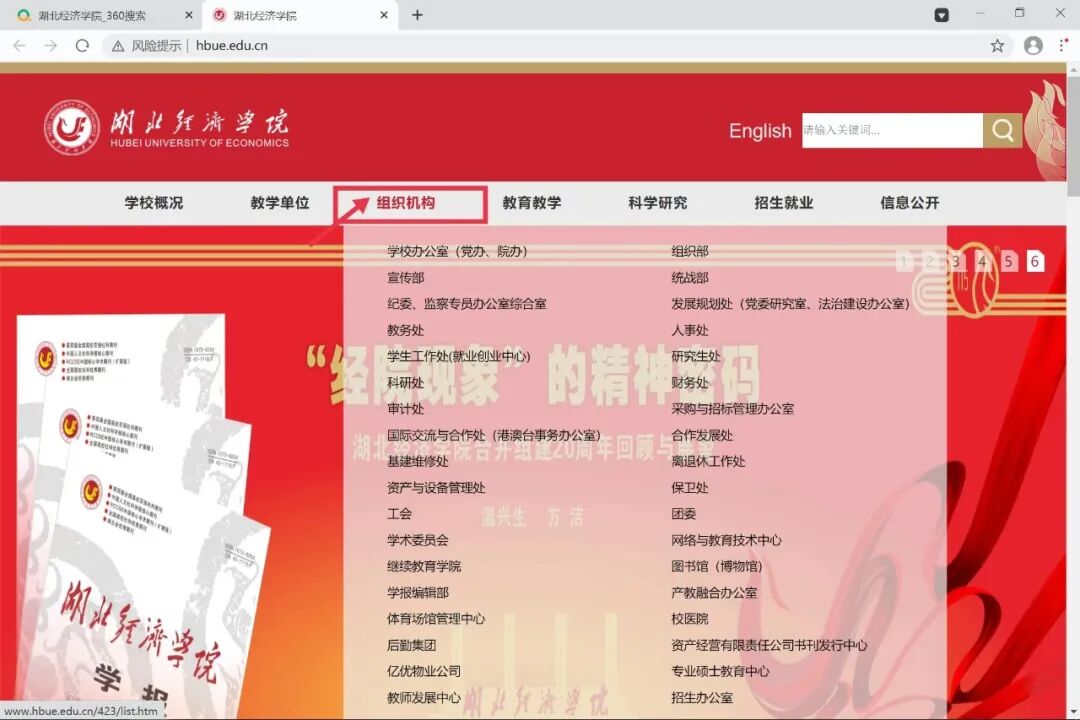Open the 教学单位 nav menu
This screenshot has width=1080, height=720.
click(x=280, y=203)
